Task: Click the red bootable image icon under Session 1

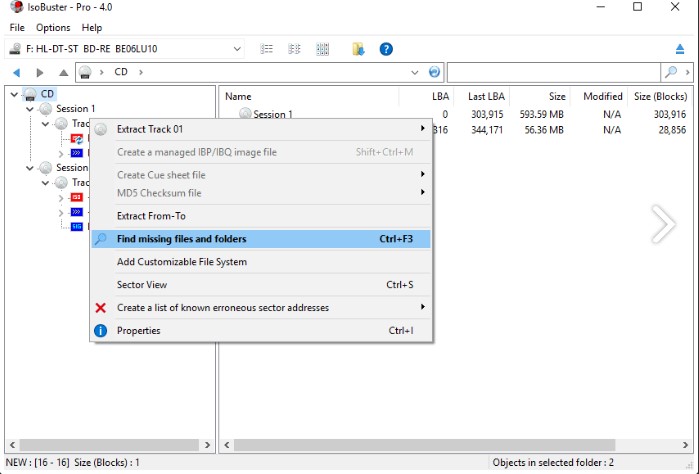Action: [77, 139]
